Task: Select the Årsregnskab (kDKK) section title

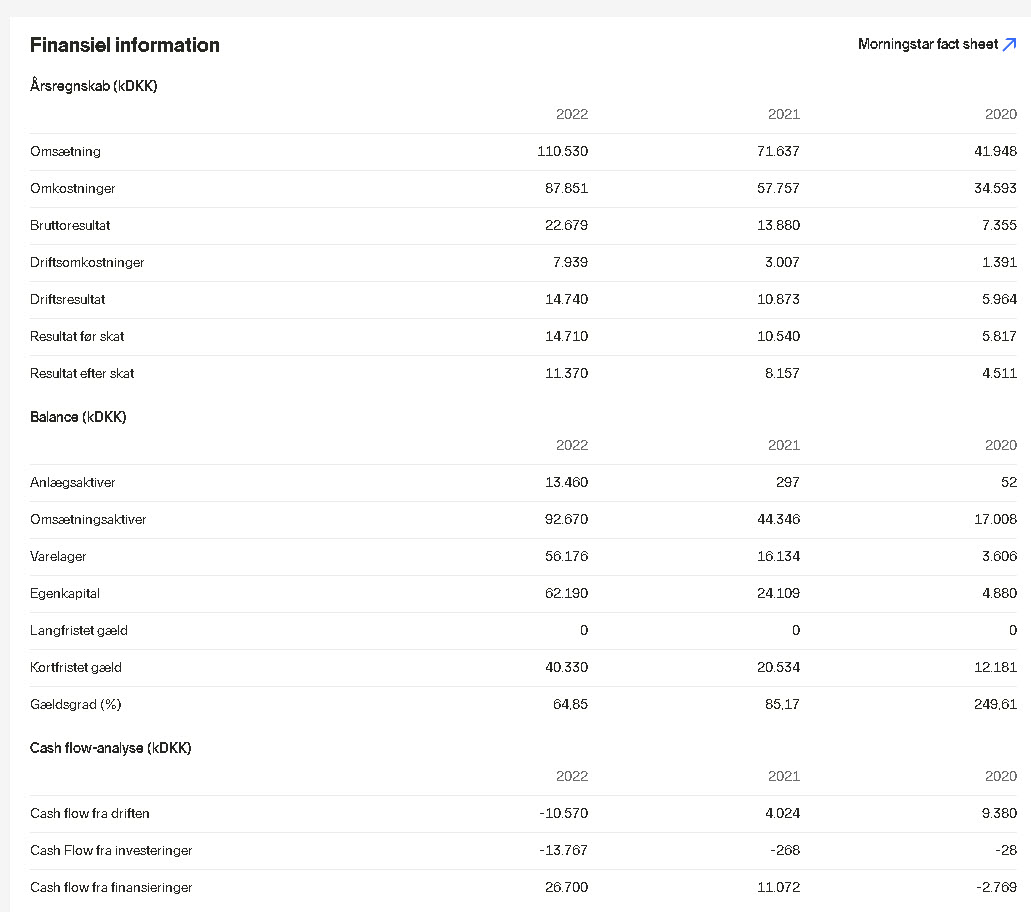Action: click(x=93, y=86)
